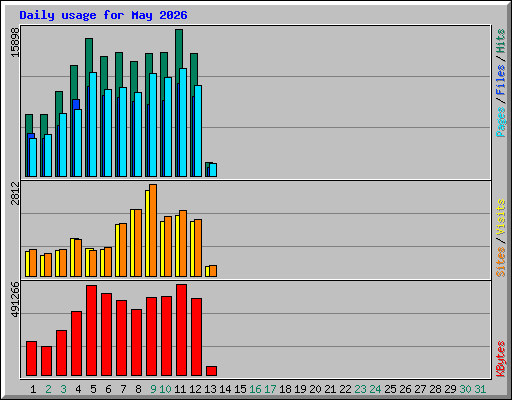Click day 12 on the x-axis
The image size is (512, 400).
tap(195, 389)
